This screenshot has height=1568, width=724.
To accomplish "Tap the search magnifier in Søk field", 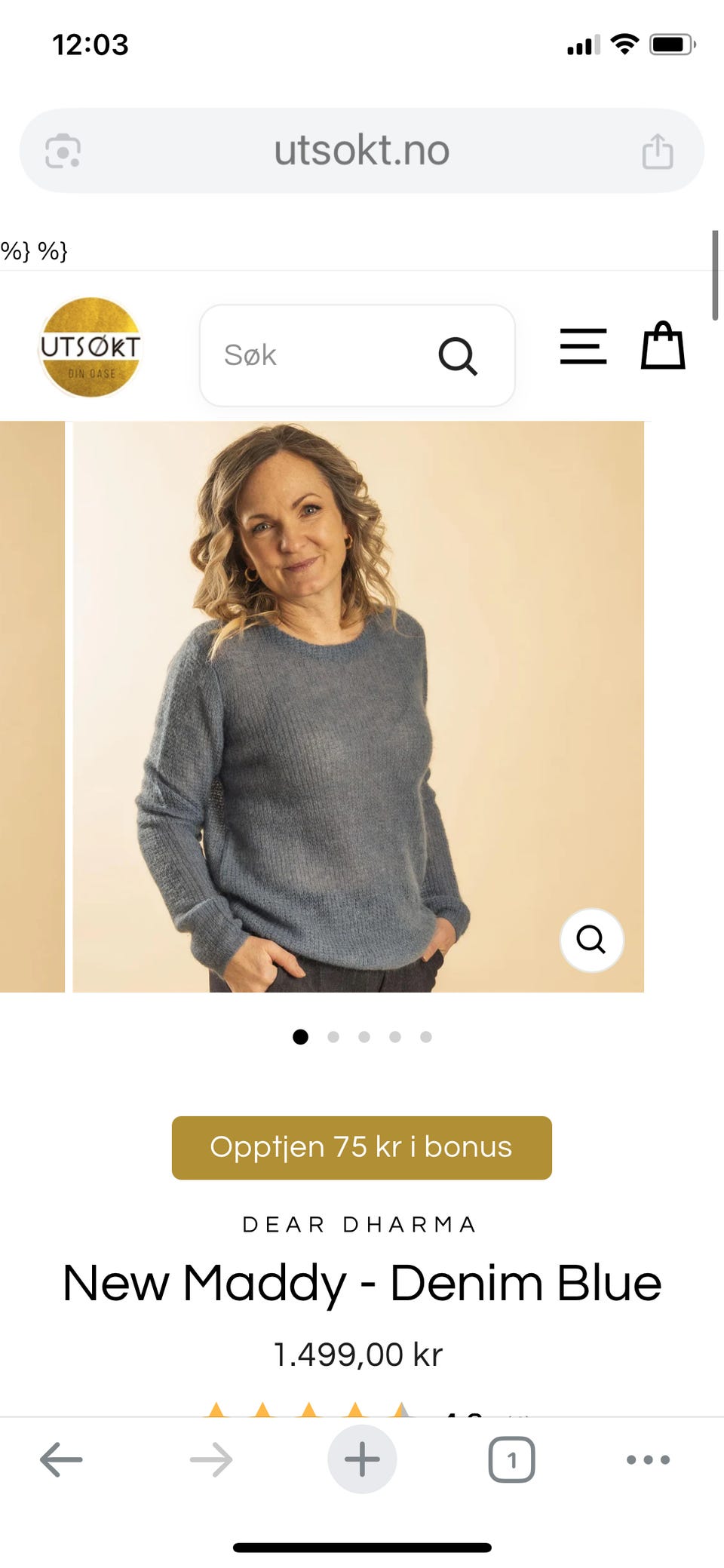I will [x=458, y=356].
